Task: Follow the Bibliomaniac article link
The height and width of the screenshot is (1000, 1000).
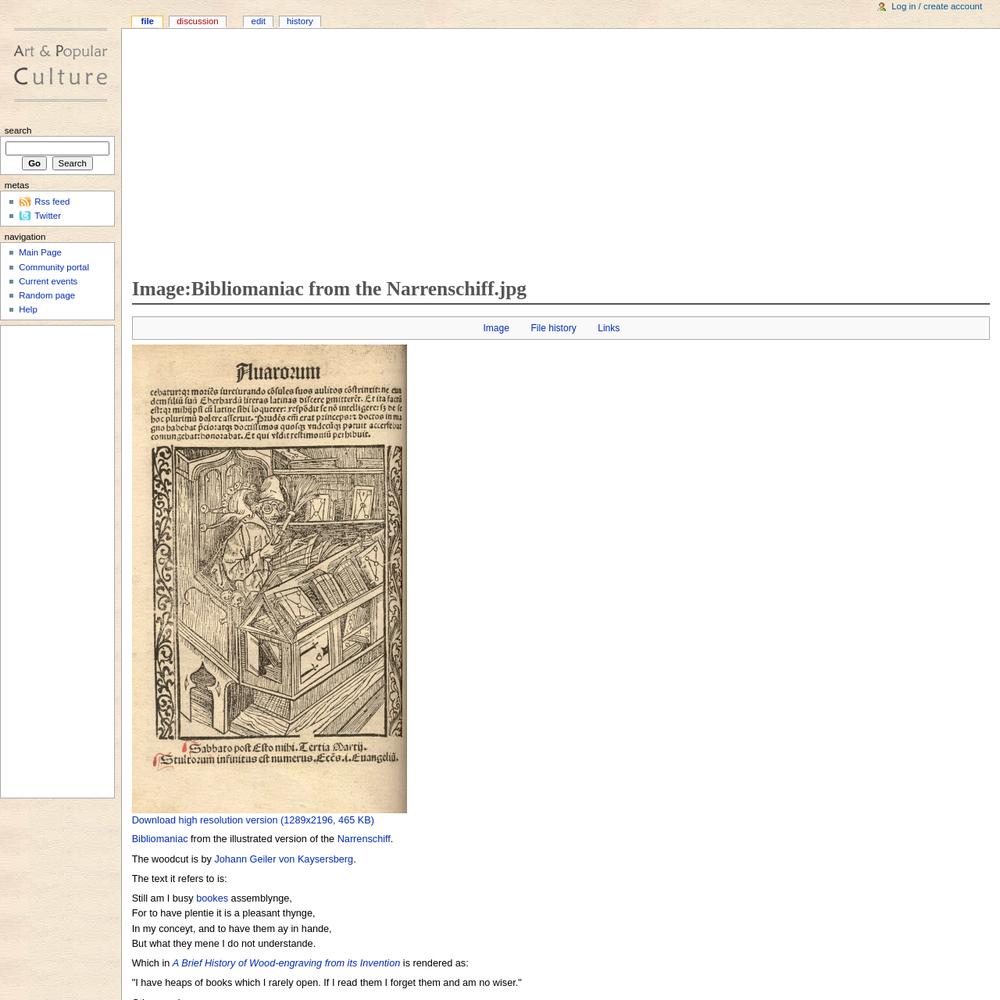Action: coord(159,839)
